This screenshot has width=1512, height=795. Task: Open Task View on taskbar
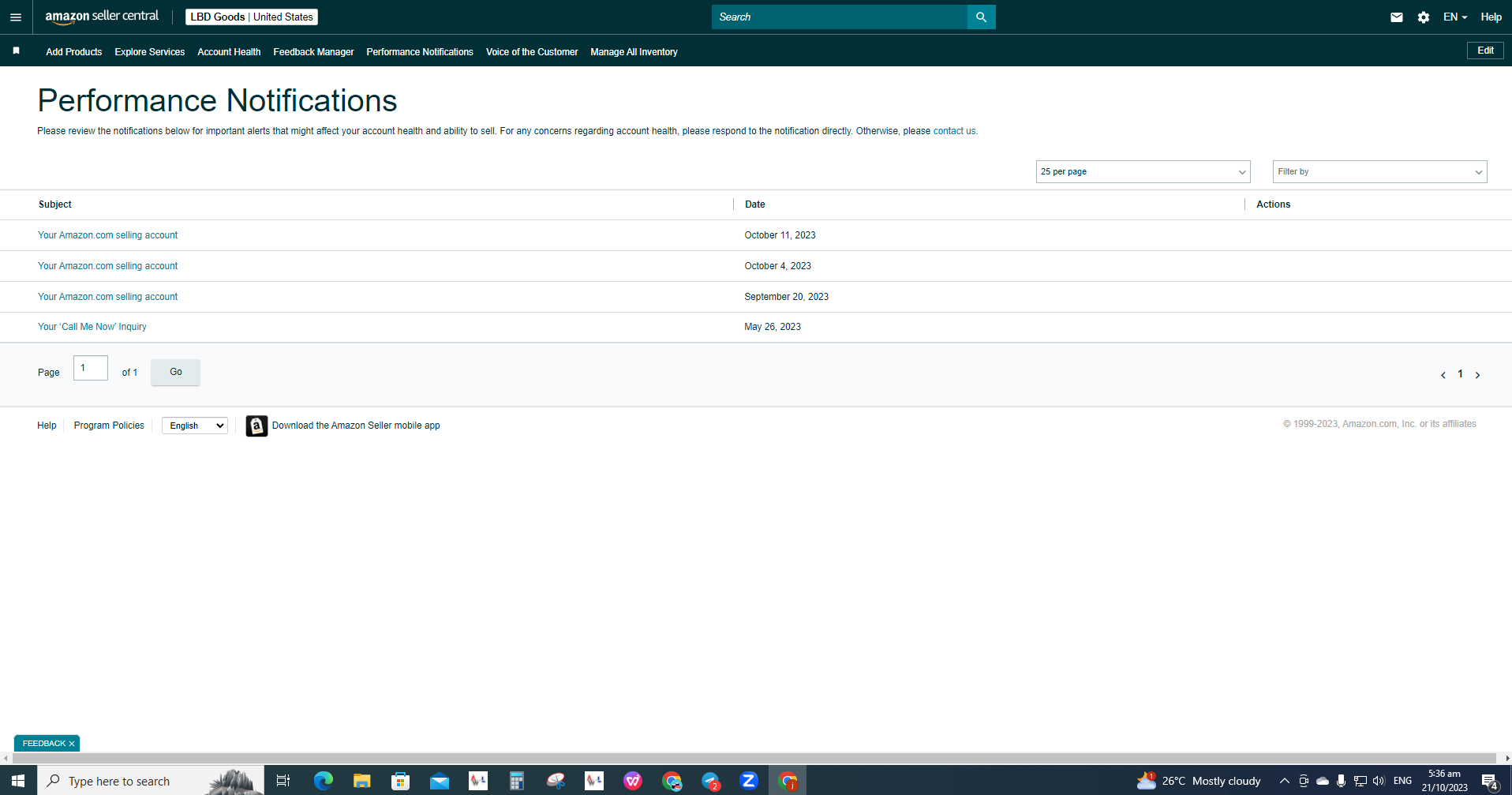283,781
